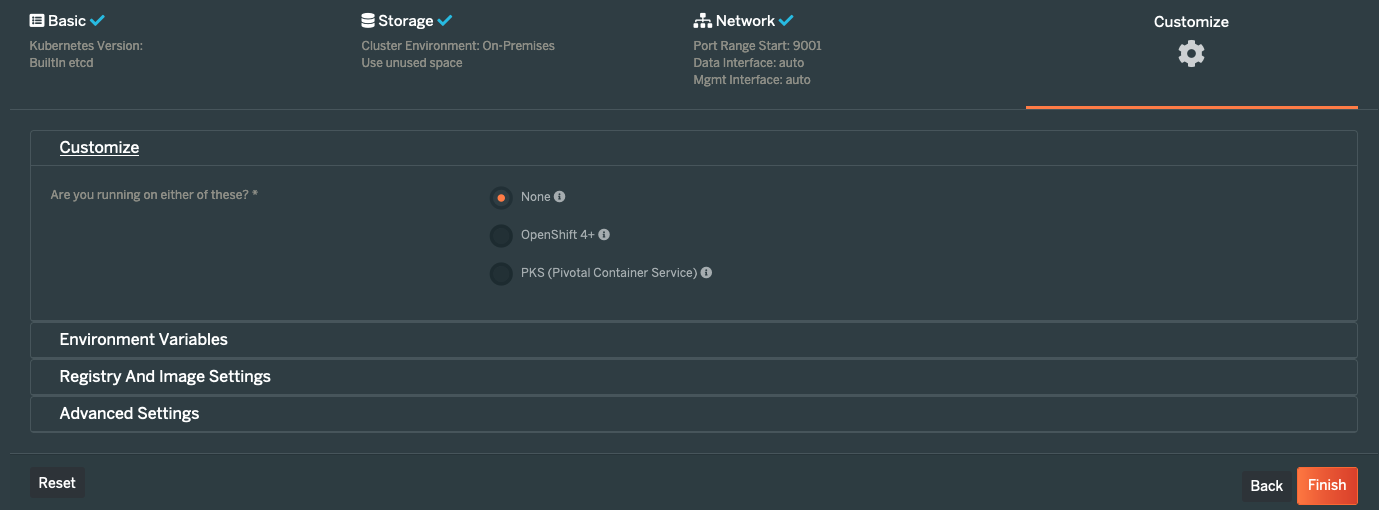The image size is (1379, 510).
Task: Collapse the Customize section header
Action: click(99, 147)
